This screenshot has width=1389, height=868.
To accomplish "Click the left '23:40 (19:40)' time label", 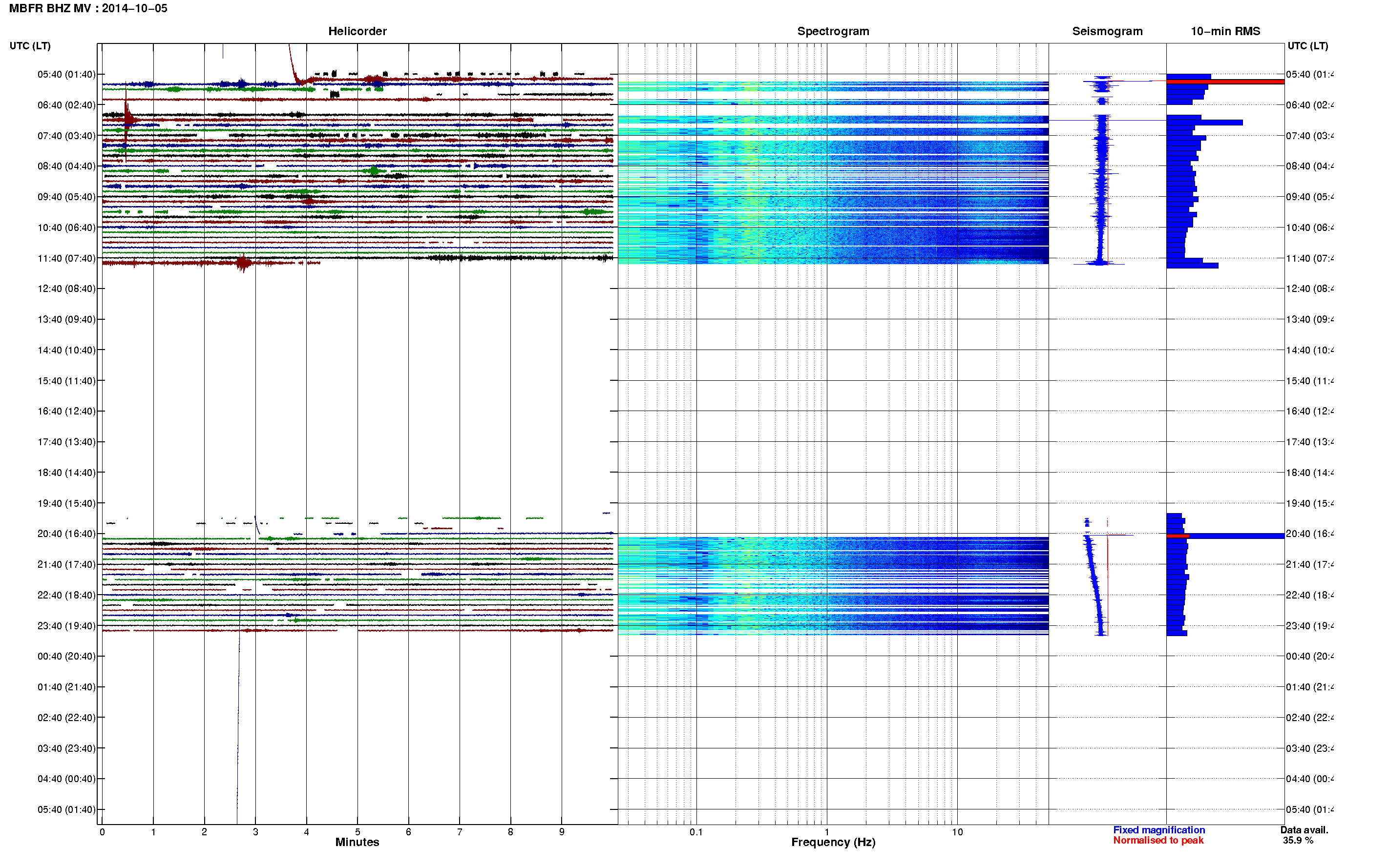I will 66,626.
